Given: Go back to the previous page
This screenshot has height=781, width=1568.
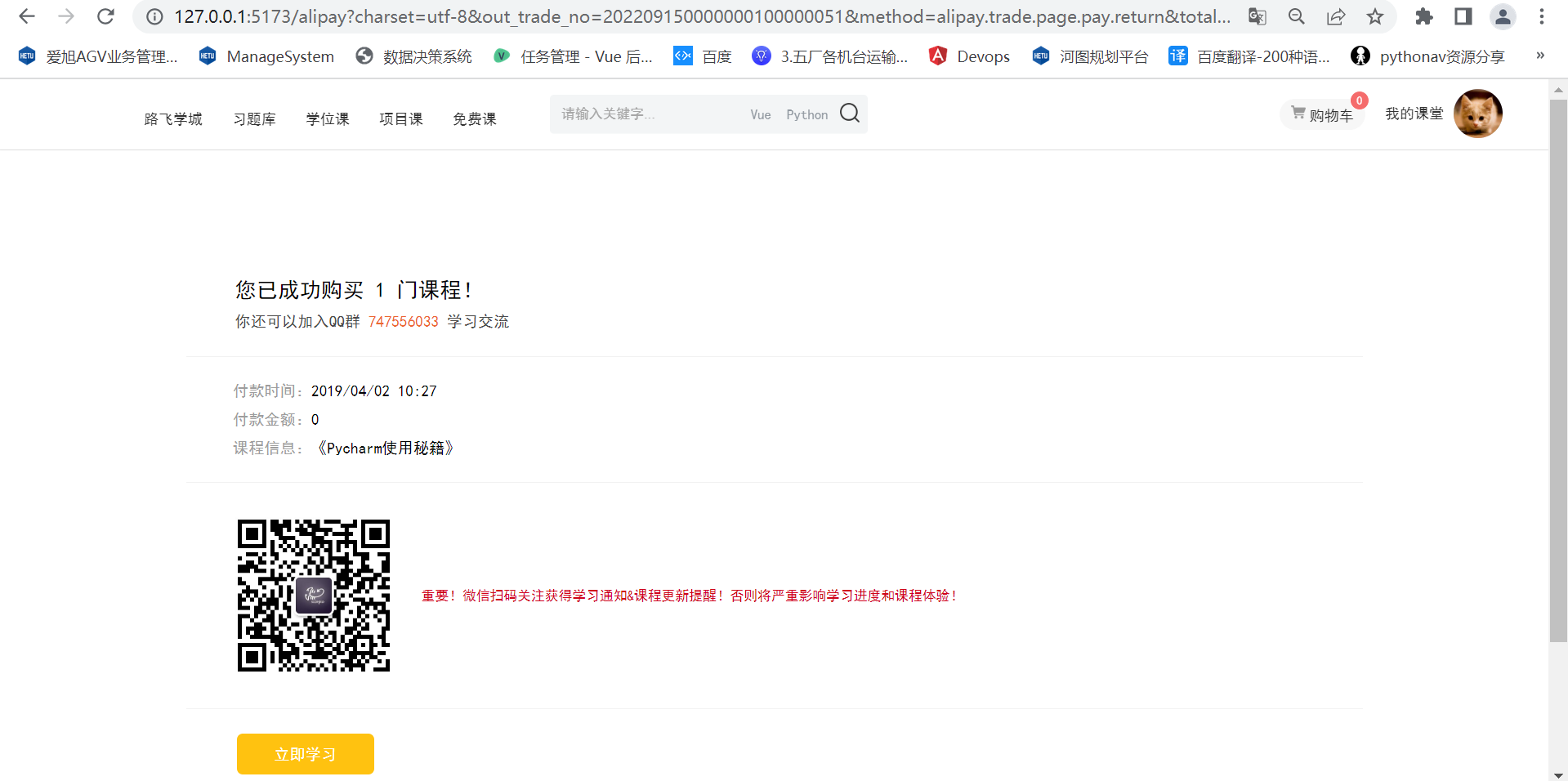Looking at the screenshot, I should point(27,16).
